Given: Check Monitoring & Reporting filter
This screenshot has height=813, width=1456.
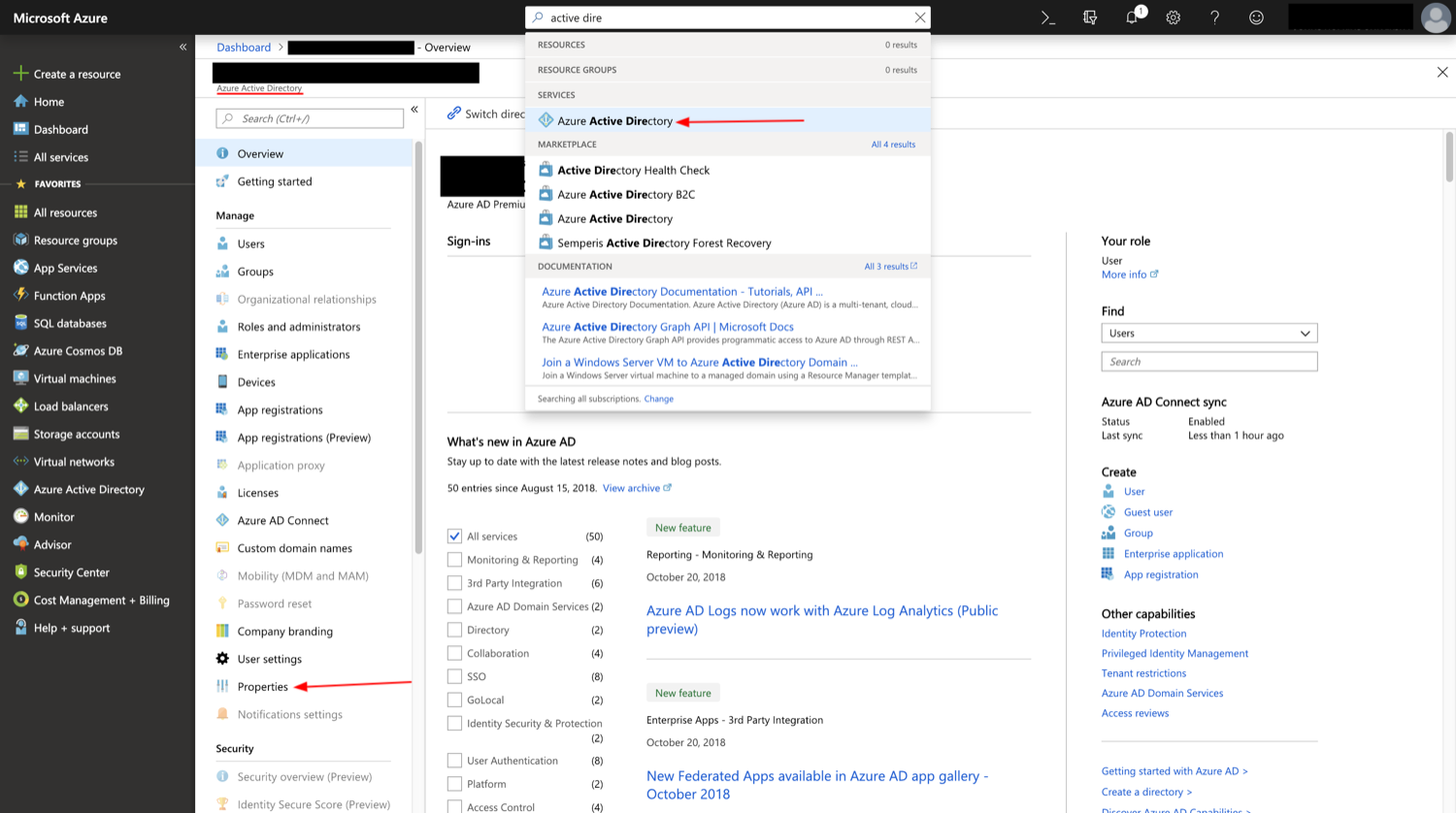Looking at the screenshot, I should (454, 560).
